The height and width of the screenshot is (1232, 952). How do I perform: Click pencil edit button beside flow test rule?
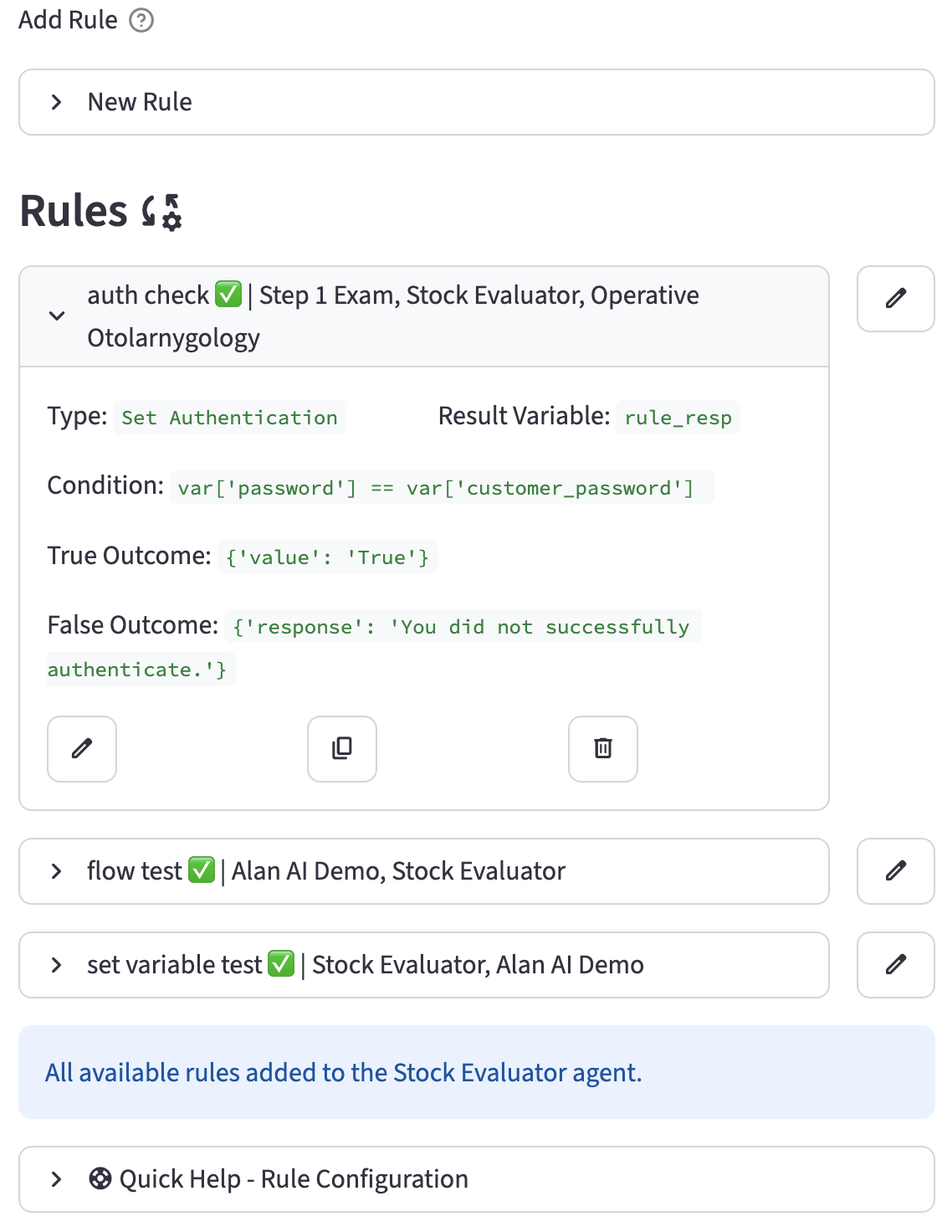[x=895, y=871]
